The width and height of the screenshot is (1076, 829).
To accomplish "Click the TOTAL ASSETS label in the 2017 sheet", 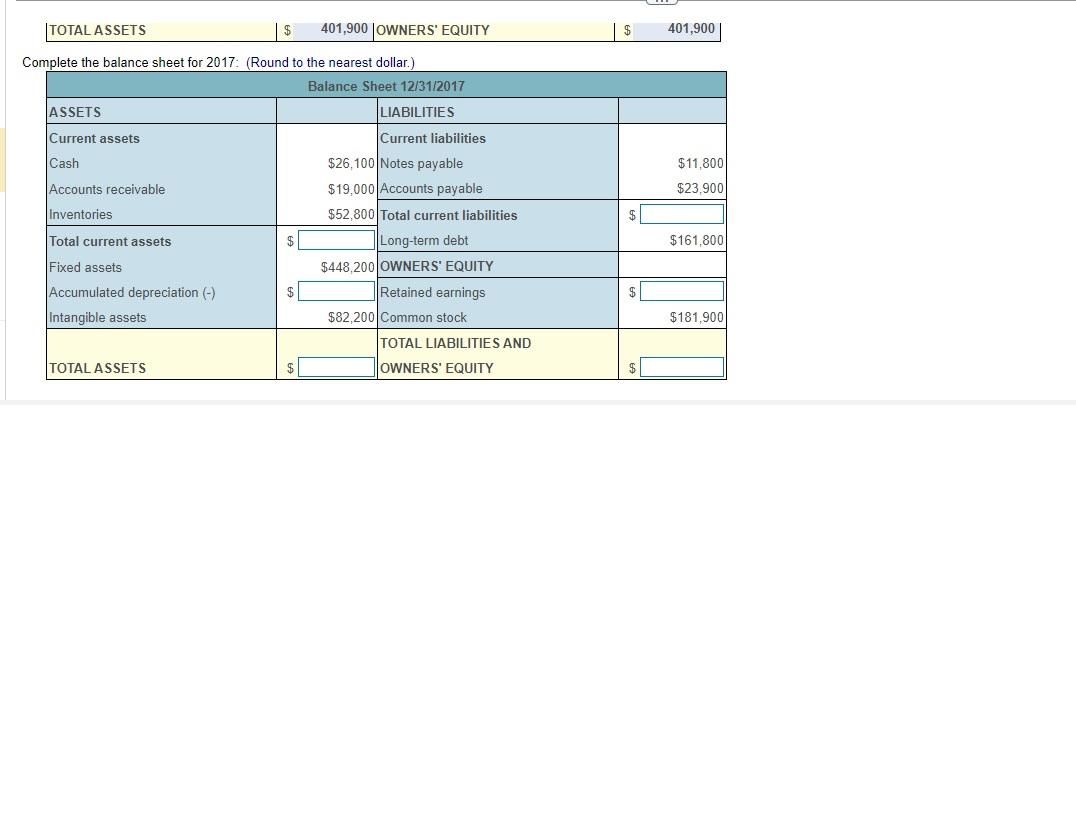I will pos(97,368).
